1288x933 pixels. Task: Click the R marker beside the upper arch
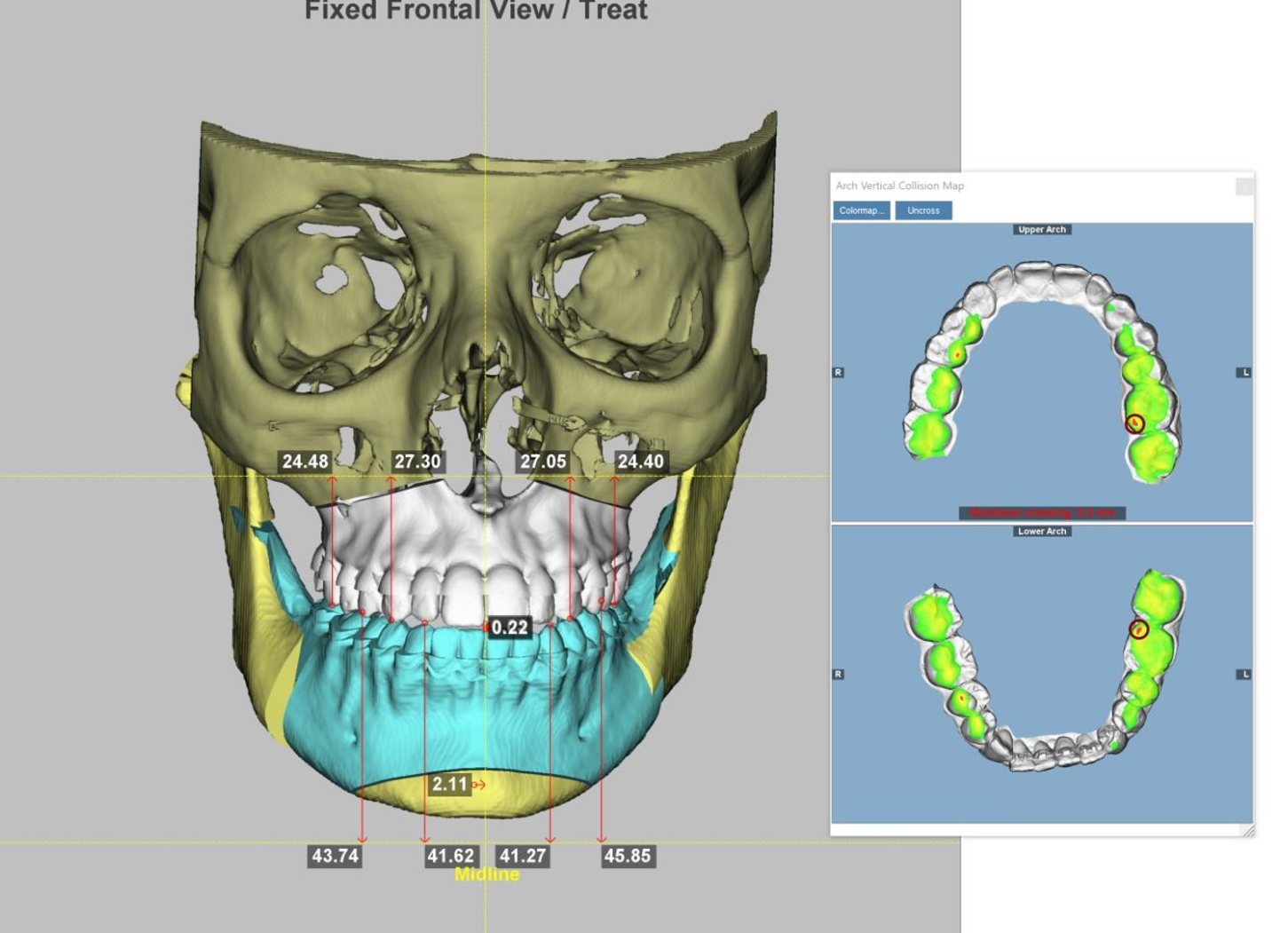point(838,372)
